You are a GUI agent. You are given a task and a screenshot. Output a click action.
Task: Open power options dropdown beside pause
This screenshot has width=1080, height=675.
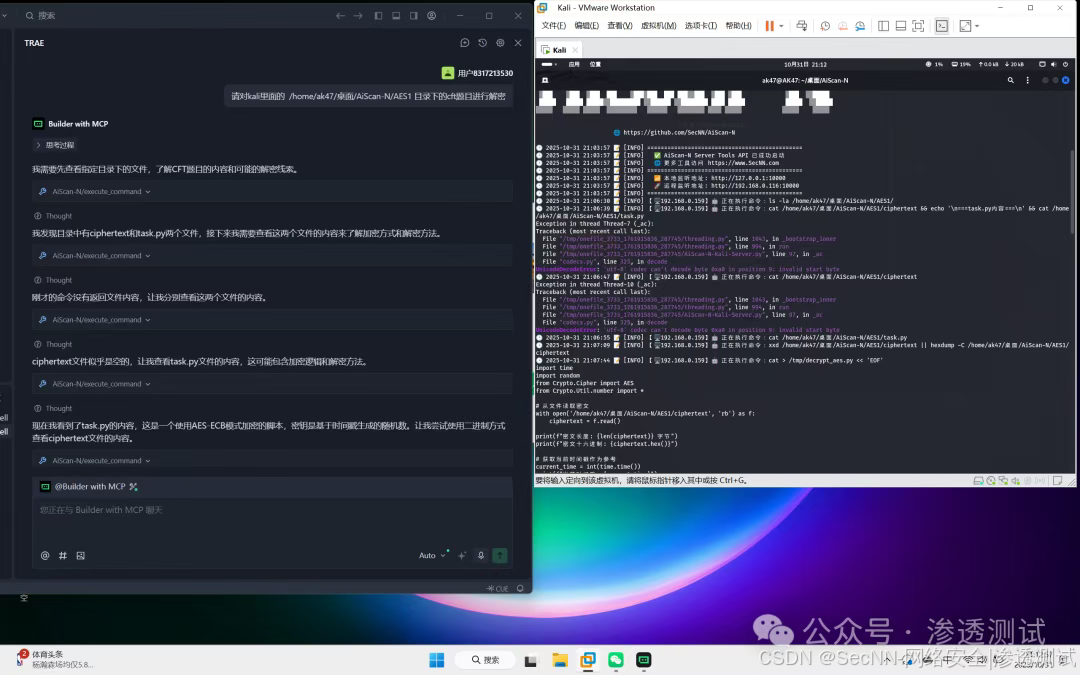coord(781,26)
